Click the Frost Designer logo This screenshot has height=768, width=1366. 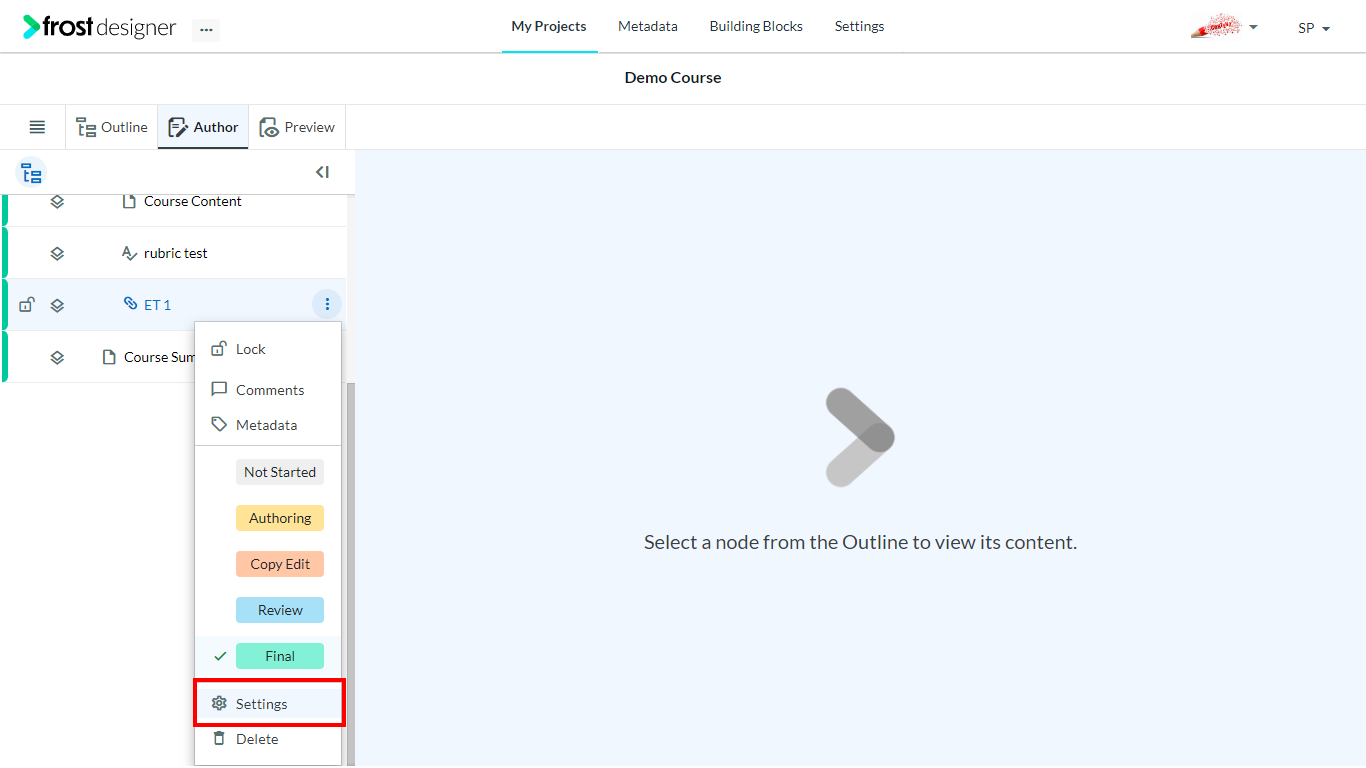pos(100,27)
